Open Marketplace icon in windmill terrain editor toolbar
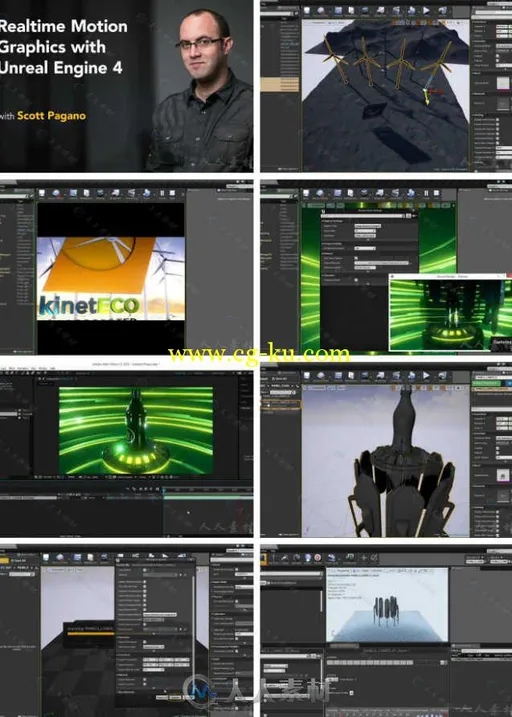This screenshot has height=717, width=512. coord(351,10)
